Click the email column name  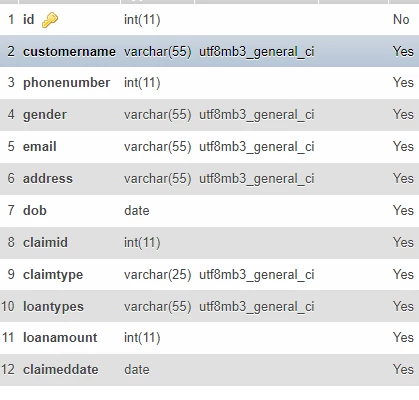click(x=39, y=146)
